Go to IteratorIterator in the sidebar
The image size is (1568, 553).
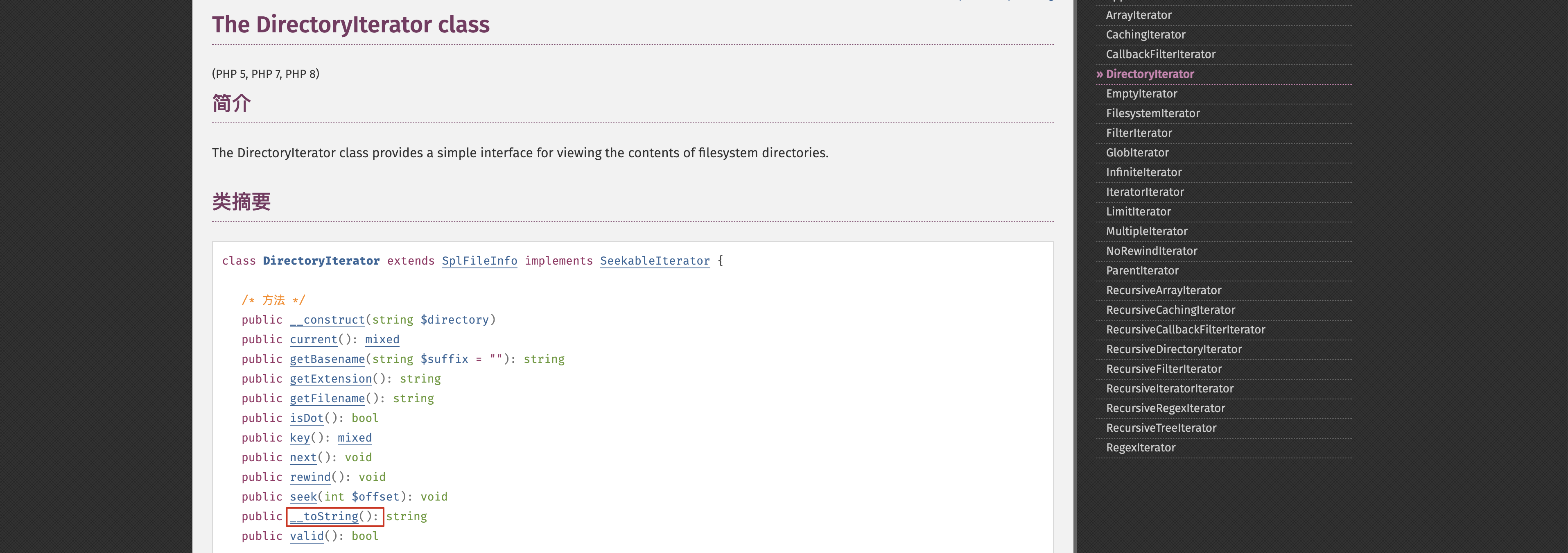point(1145,192)
